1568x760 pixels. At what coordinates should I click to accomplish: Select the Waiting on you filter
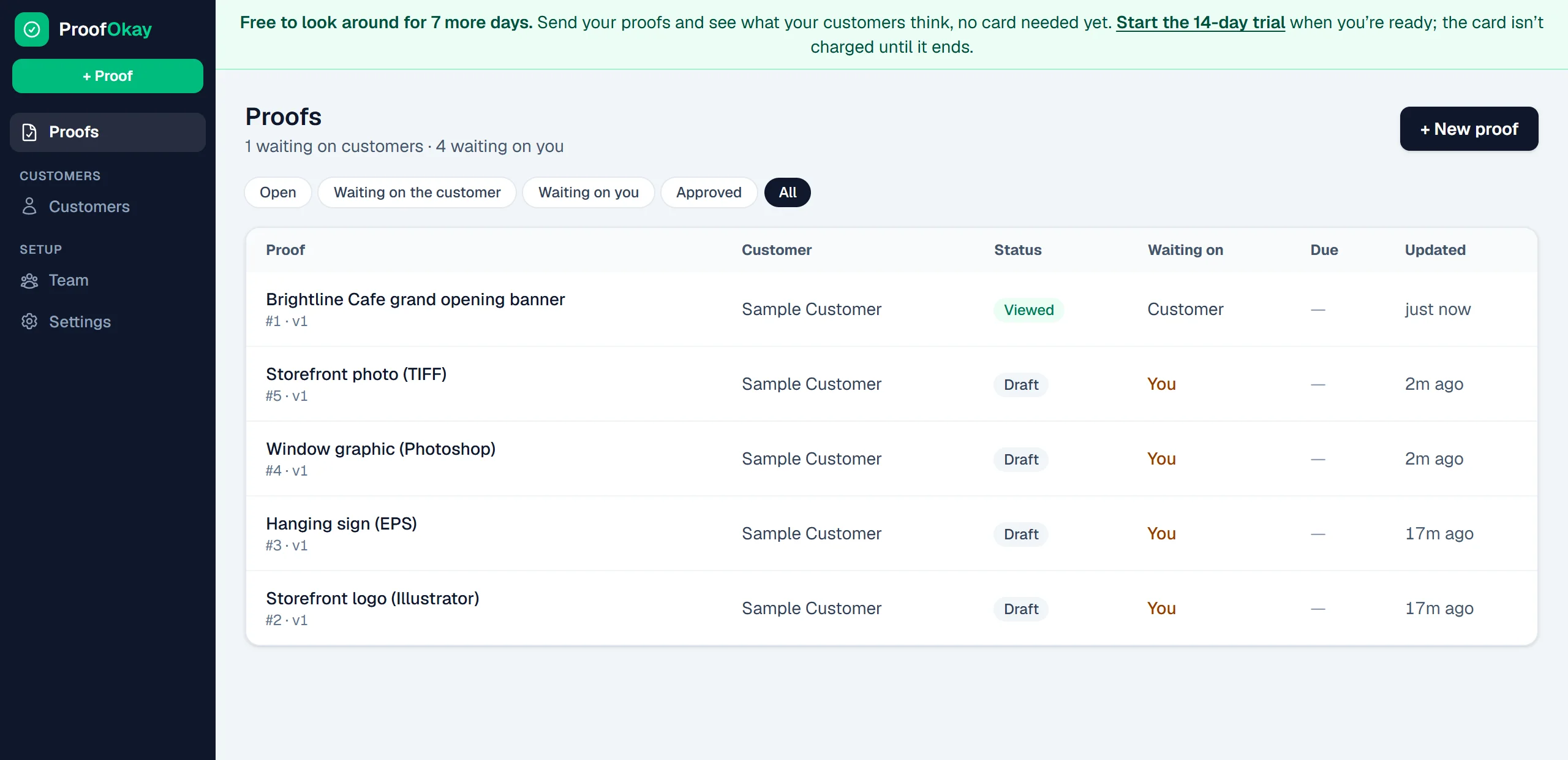pyautogui.click(x=589, y=192)
